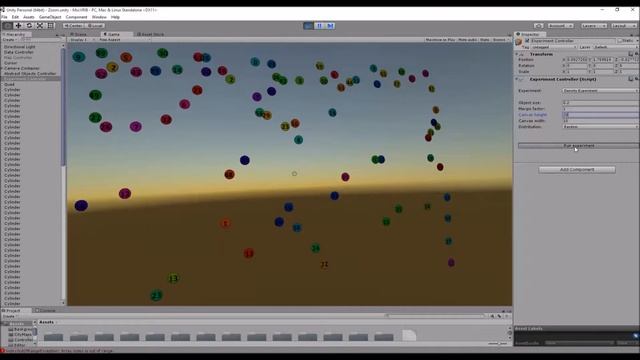Open the Window menu
Image resolution: width=640 pixels, height=360 pixels.
coord(99,17)
